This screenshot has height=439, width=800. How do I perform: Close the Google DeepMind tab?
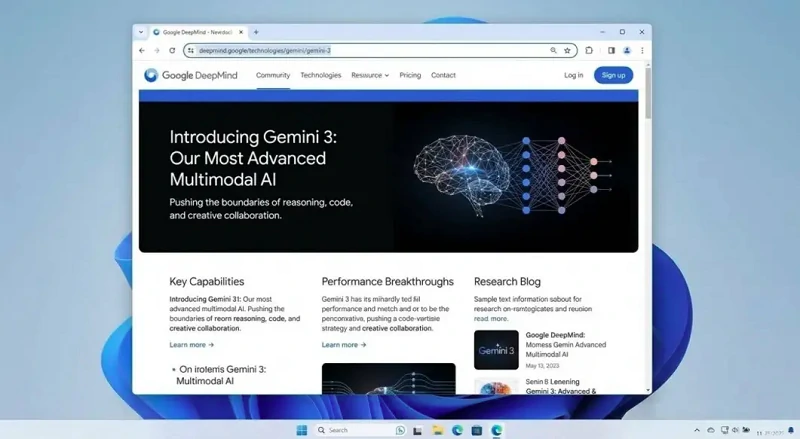[x=241, y=32]
